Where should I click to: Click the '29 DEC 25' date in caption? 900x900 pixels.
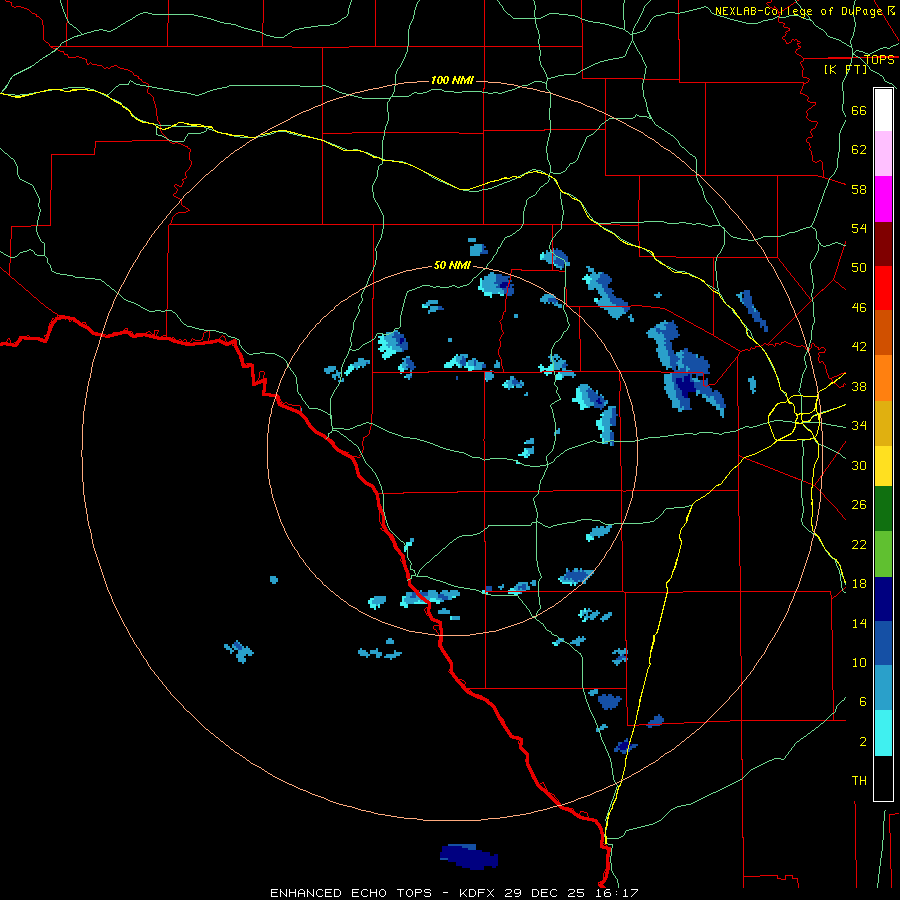point(545,893)
